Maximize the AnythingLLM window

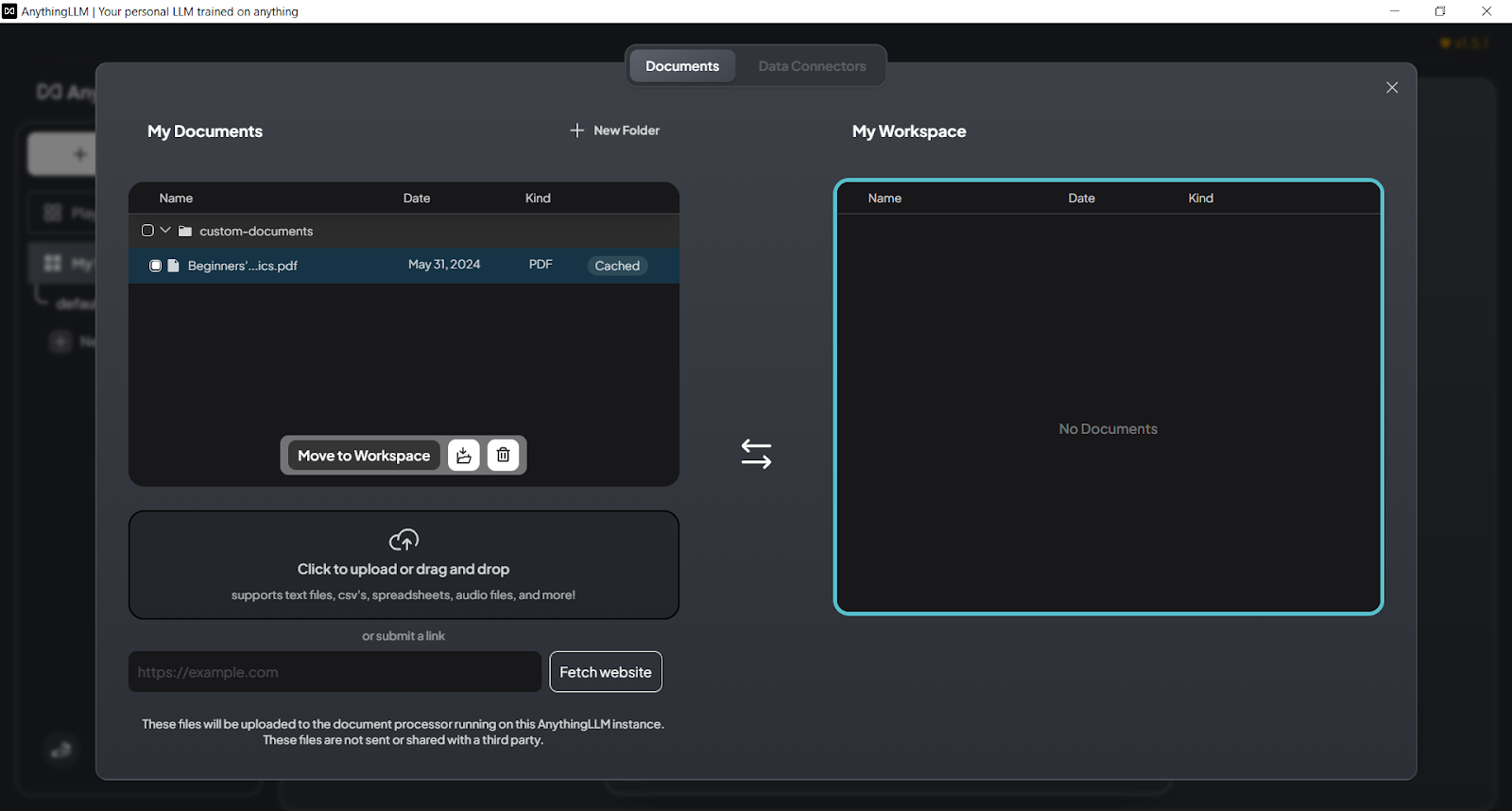(x=1440, y=11)
